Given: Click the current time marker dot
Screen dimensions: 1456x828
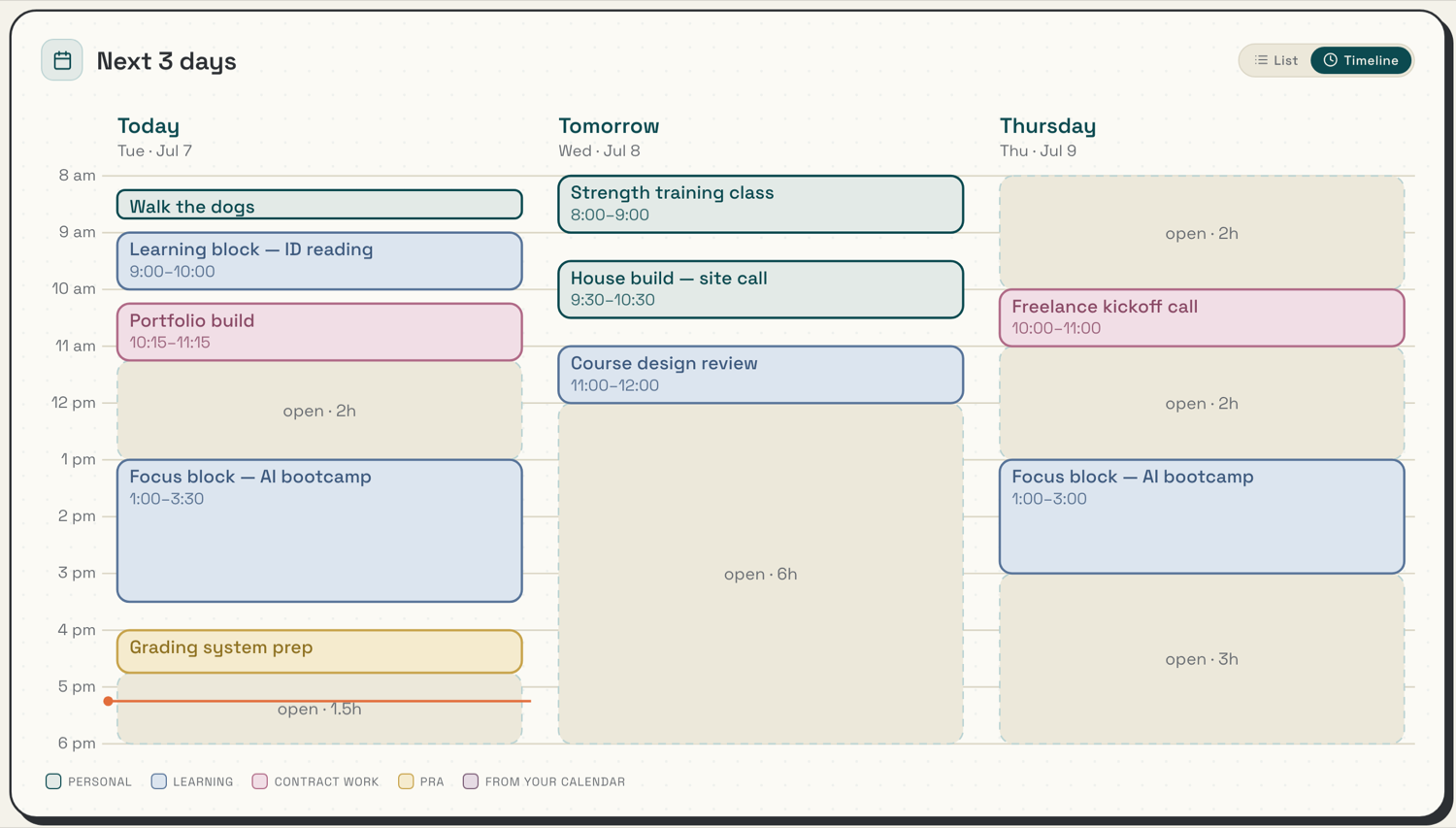Looking at the screenshot, I should [109, 701].
